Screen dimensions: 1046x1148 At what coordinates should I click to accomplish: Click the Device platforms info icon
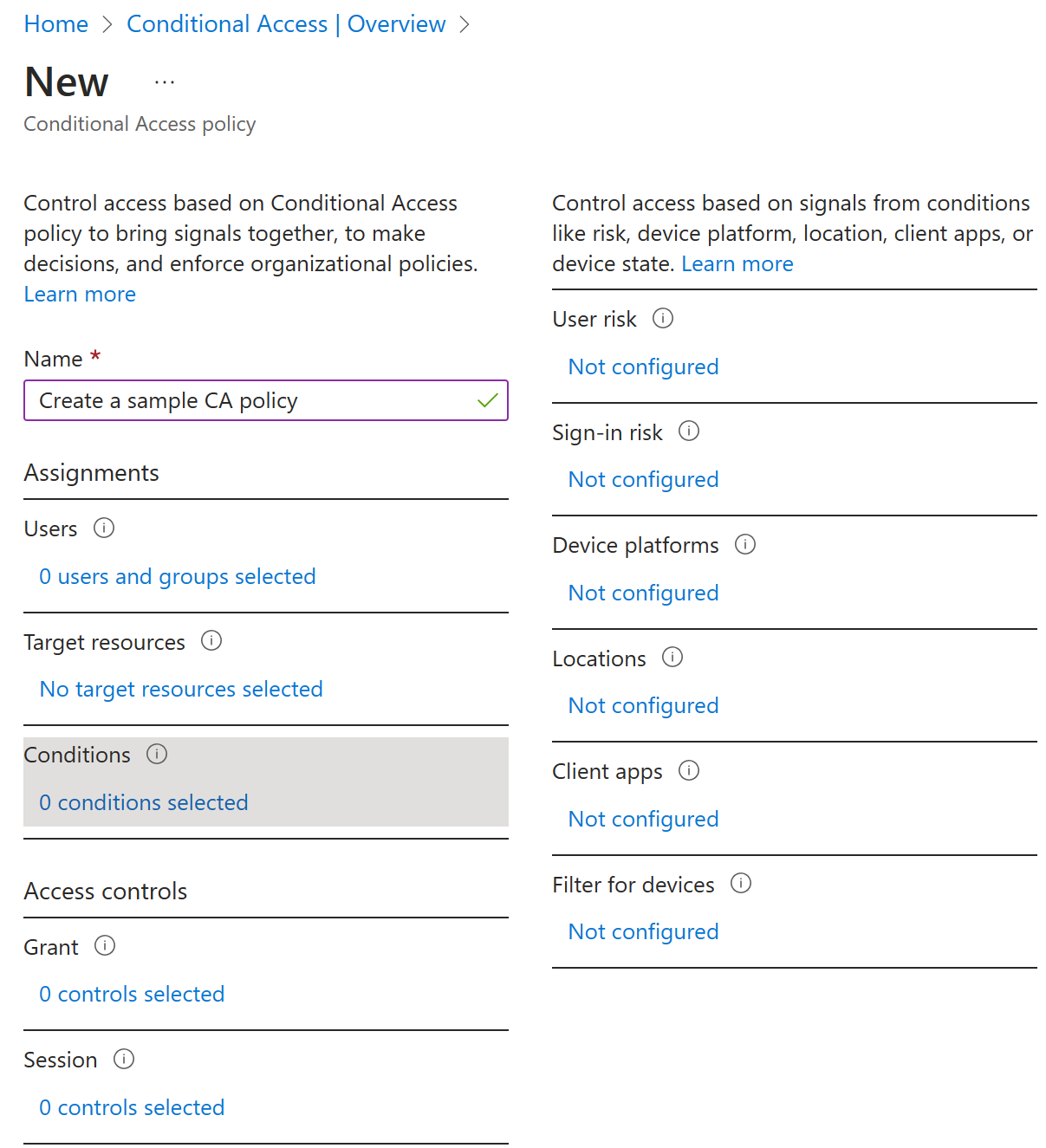745,545
